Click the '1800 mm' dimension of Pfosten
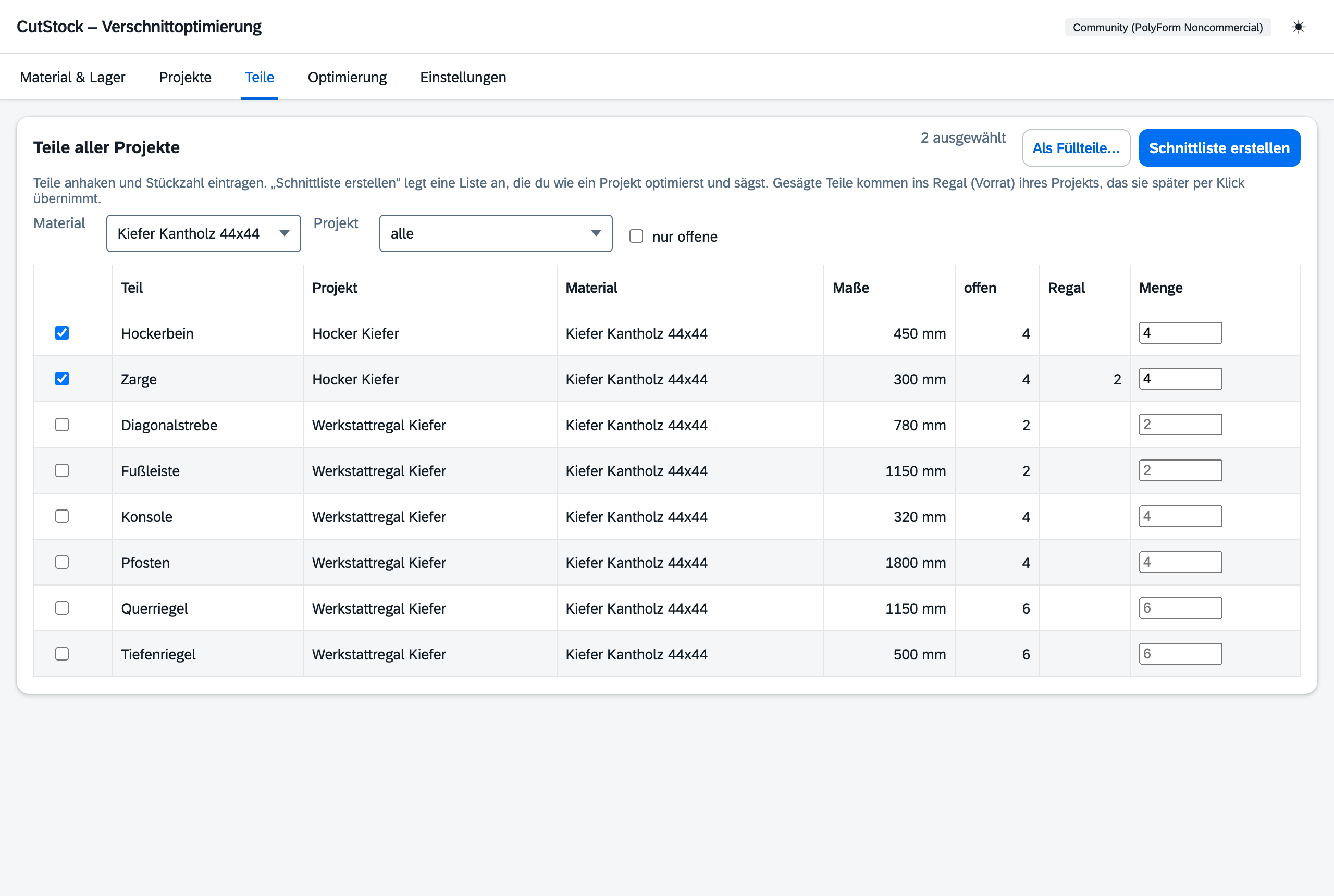1334x896 pixels. pos(915,563)
